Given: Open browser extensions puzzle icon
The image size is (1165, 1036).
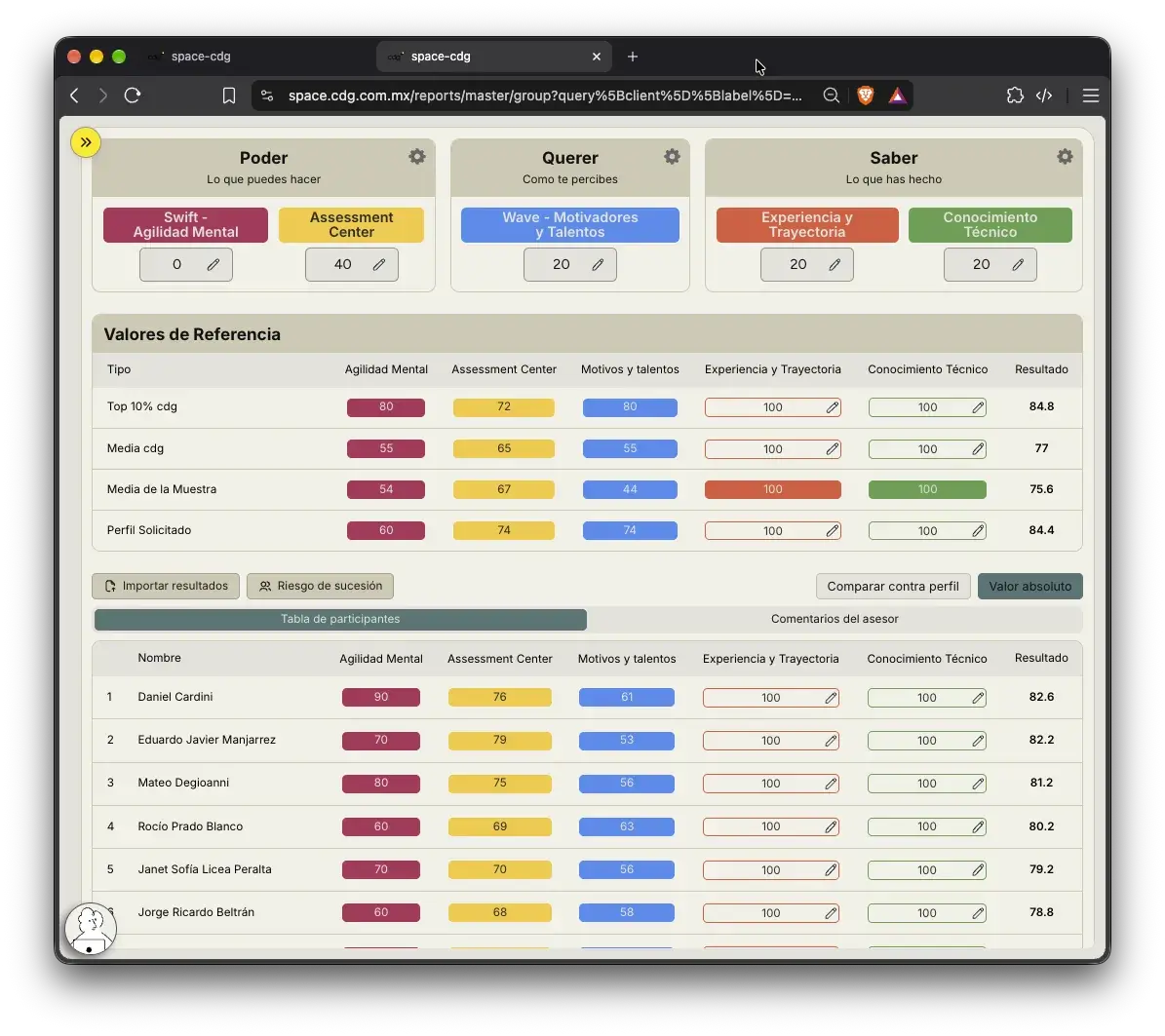Looking at the screenshot, I should 1015,96.
